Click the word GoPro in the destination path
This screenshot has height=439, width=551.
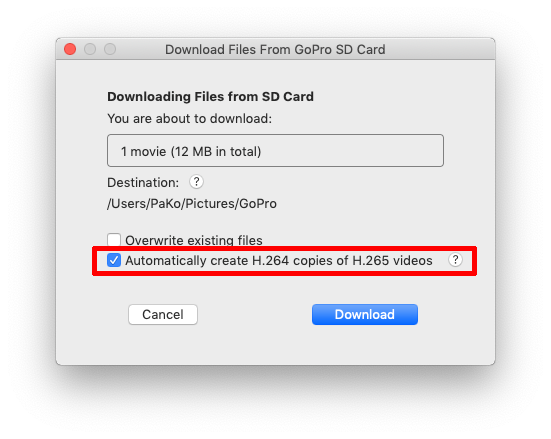point(258,204)
